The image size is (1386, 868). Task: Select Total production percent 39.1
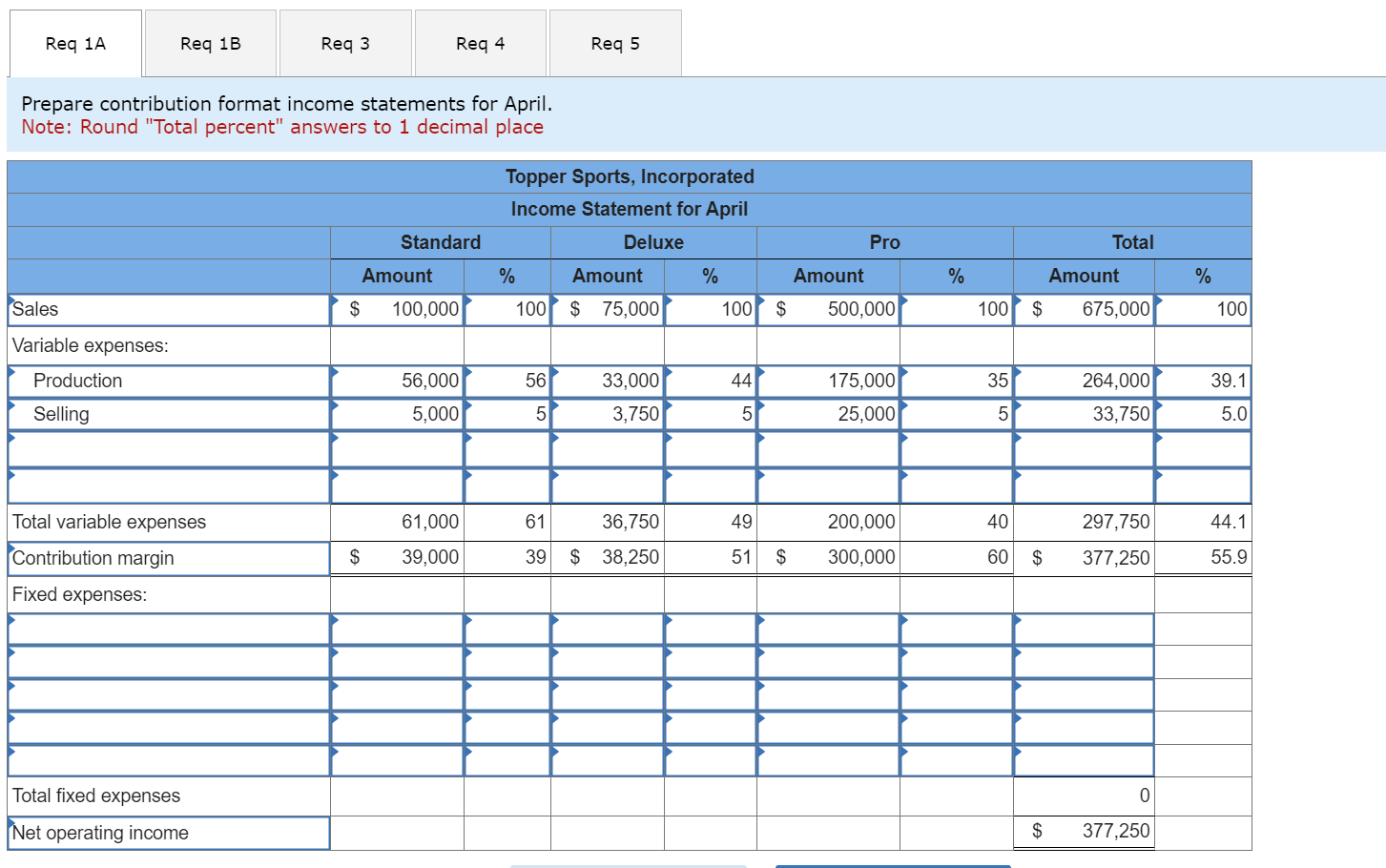click(x=1203, y=382)
